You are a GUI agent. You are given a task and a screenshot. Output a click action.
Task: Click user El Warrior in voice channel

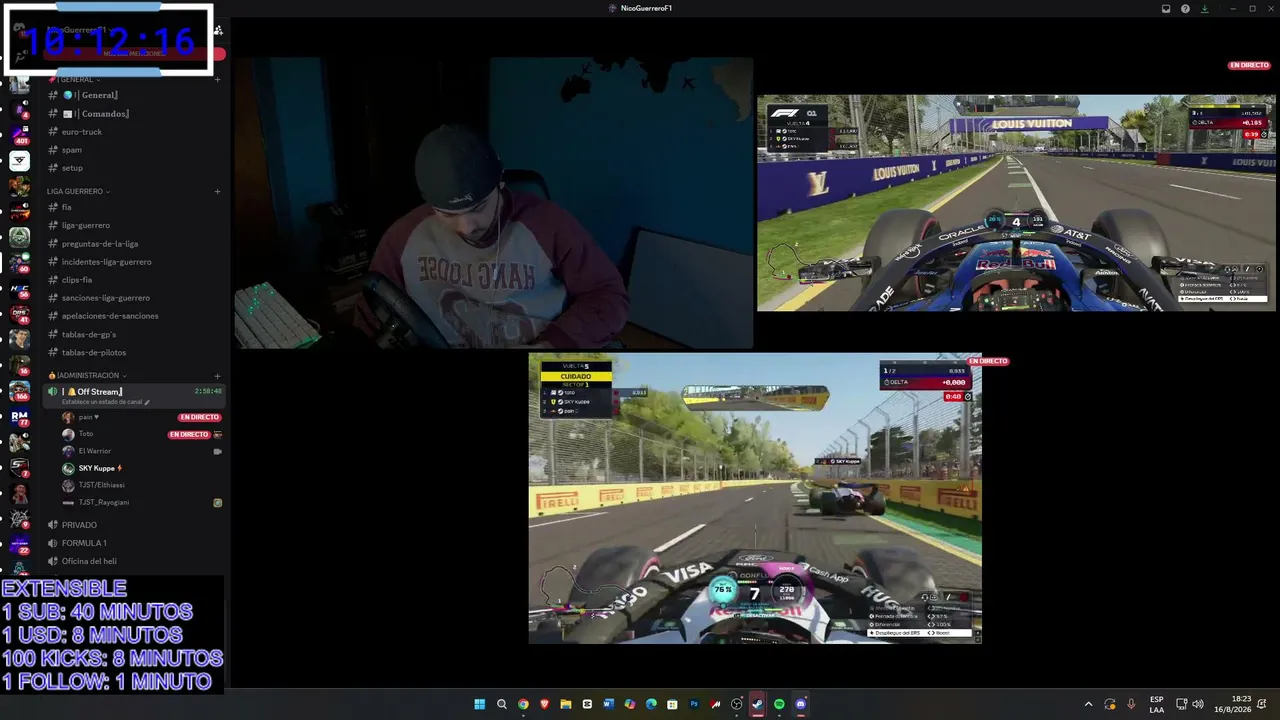point(141,451)
